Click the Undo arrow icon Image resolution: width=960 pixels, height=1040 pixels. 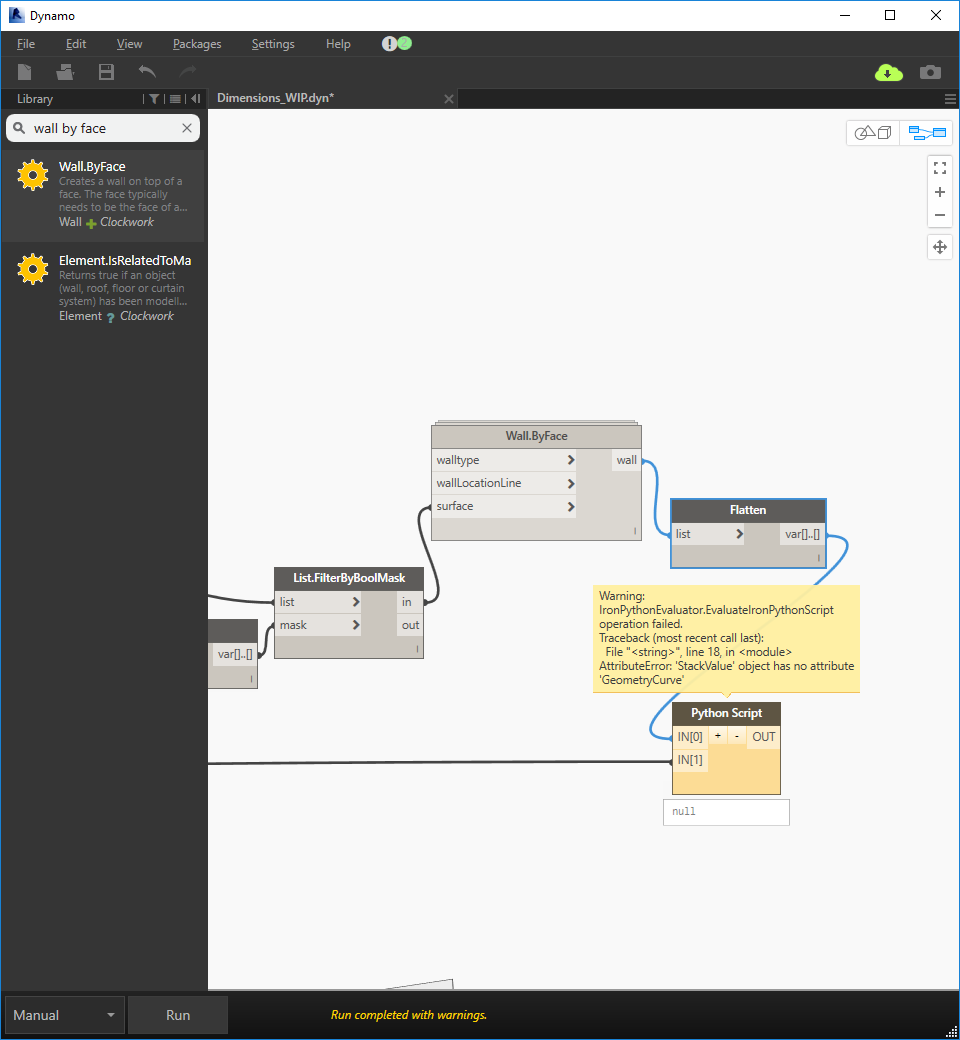tap(147, 71)
